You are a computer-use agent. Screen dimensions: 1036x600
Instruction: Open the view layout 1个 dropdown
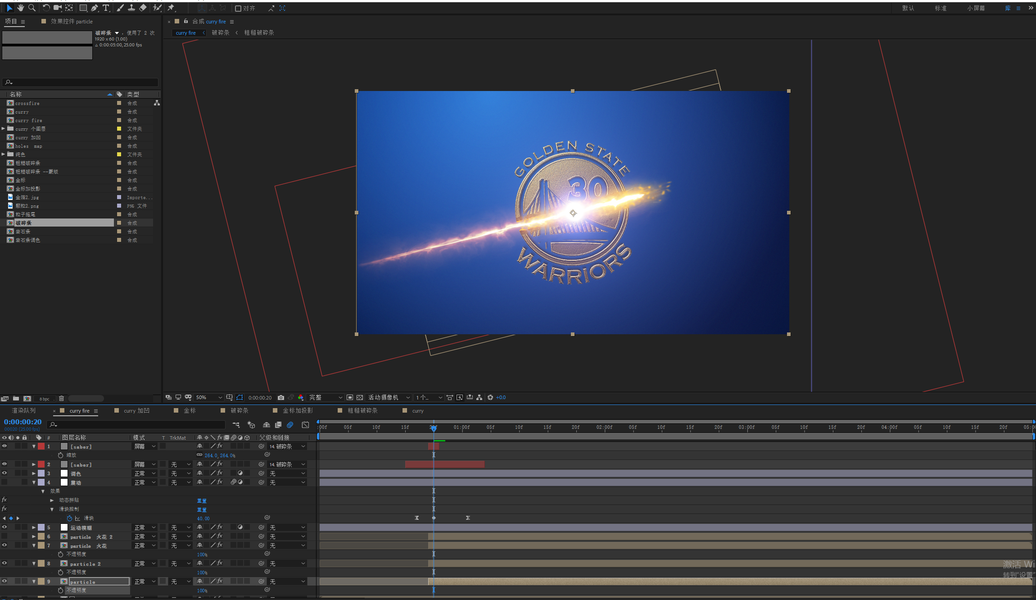429,398
